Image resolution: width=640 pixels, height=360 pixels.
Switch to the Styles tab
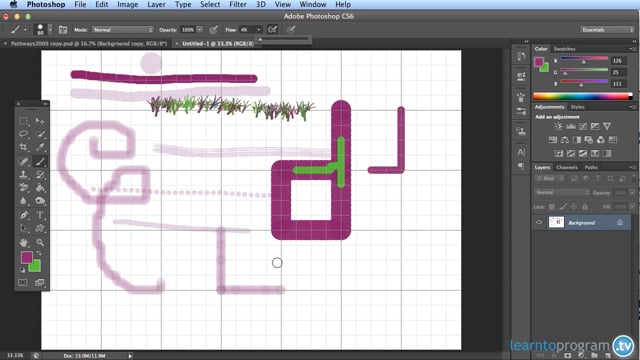tap(577, 107)
